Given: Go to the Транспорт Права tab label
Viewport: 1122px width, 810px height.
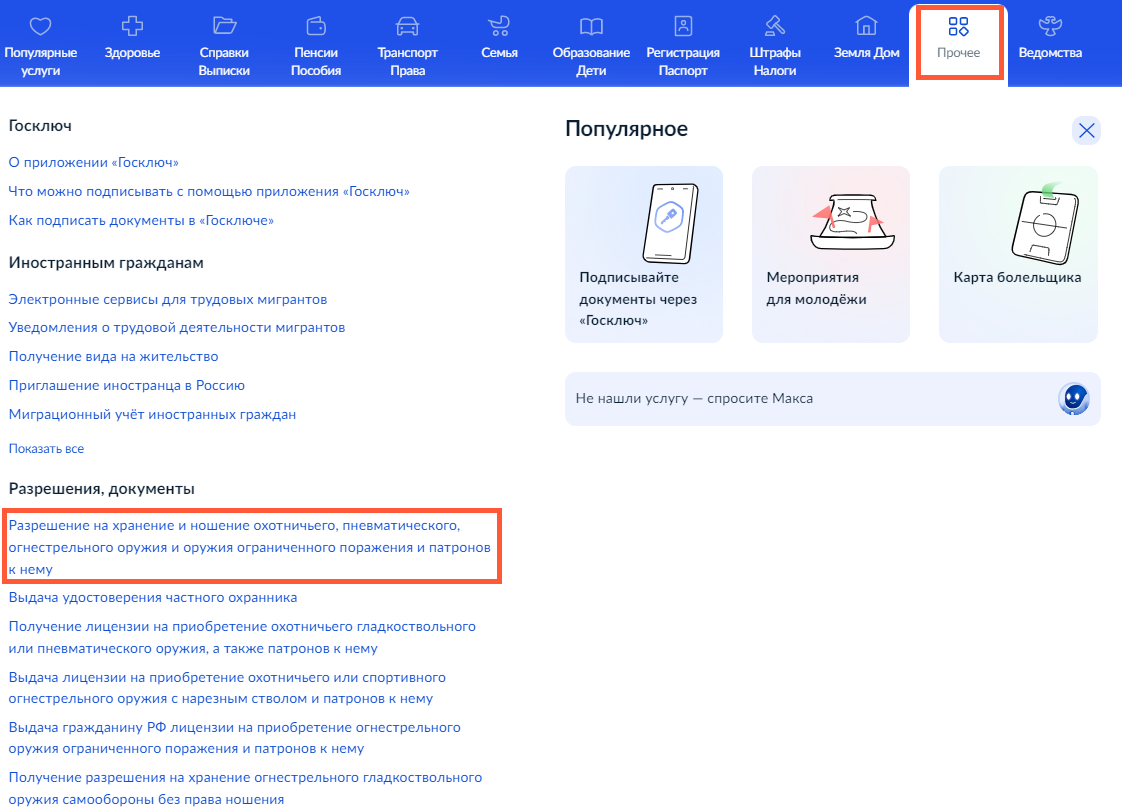Looking at the screenshot, I should [x=407, y=62].
